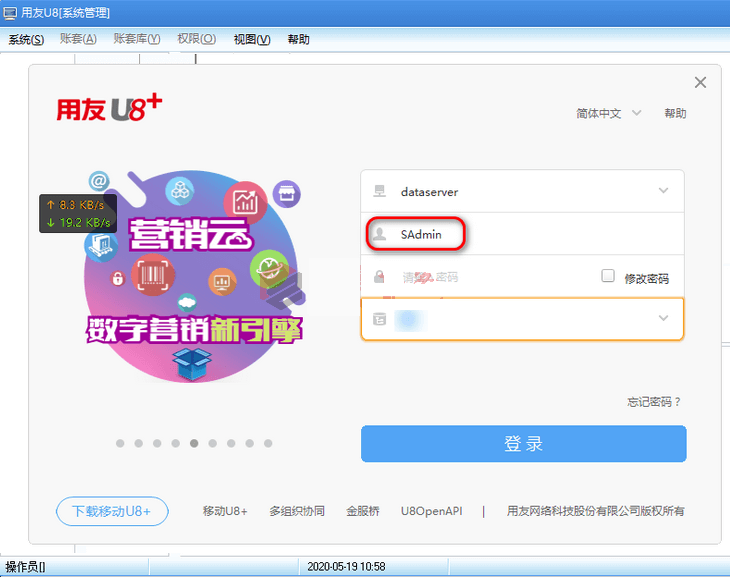Toggle the 修改密码 checkbox
Image resolution: width=730 pixels, height=577 pixels.
(x=608, y=276)
